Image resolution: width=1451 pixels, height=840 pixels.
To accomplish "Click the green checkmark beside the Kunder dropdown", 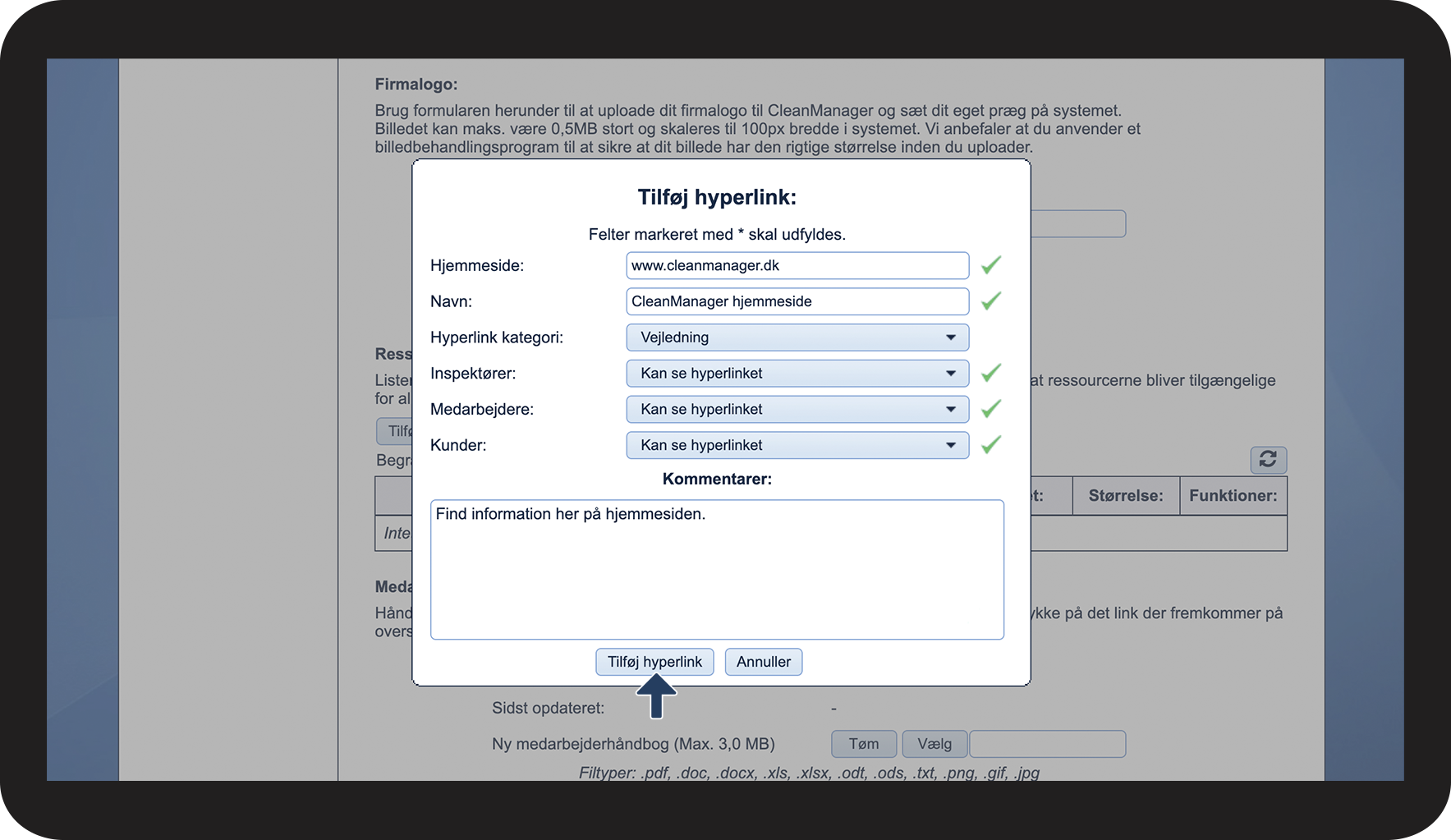I will click(991, 445).
